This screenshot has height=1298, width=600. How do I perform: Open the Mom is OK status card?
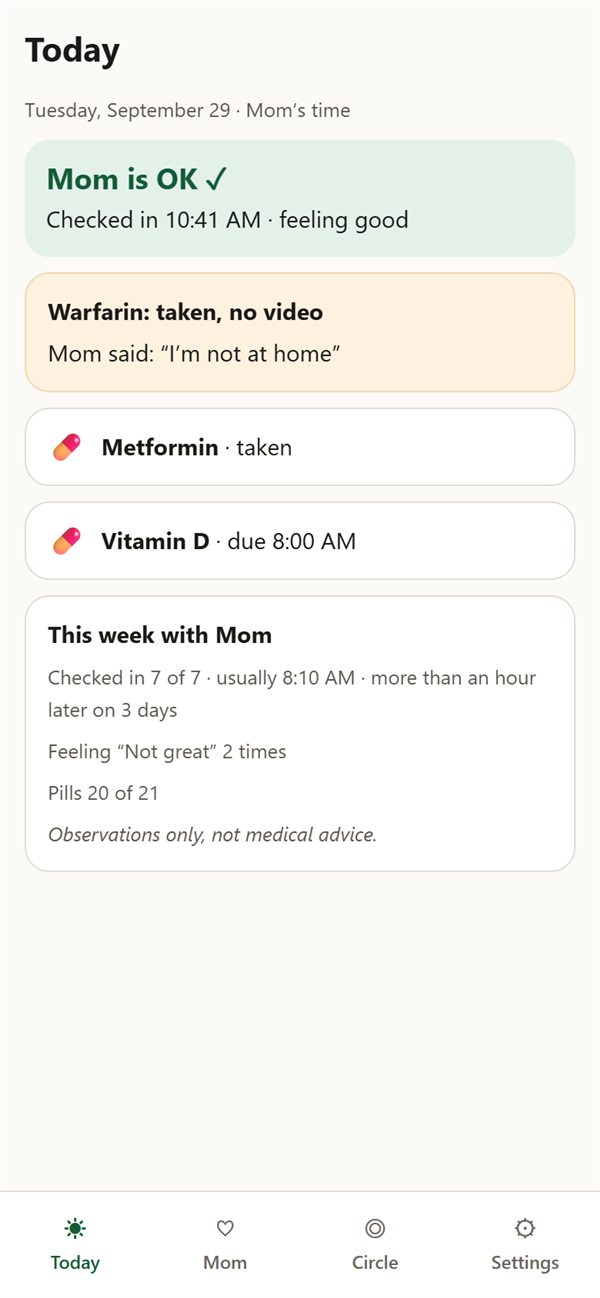tap(300, 198)
